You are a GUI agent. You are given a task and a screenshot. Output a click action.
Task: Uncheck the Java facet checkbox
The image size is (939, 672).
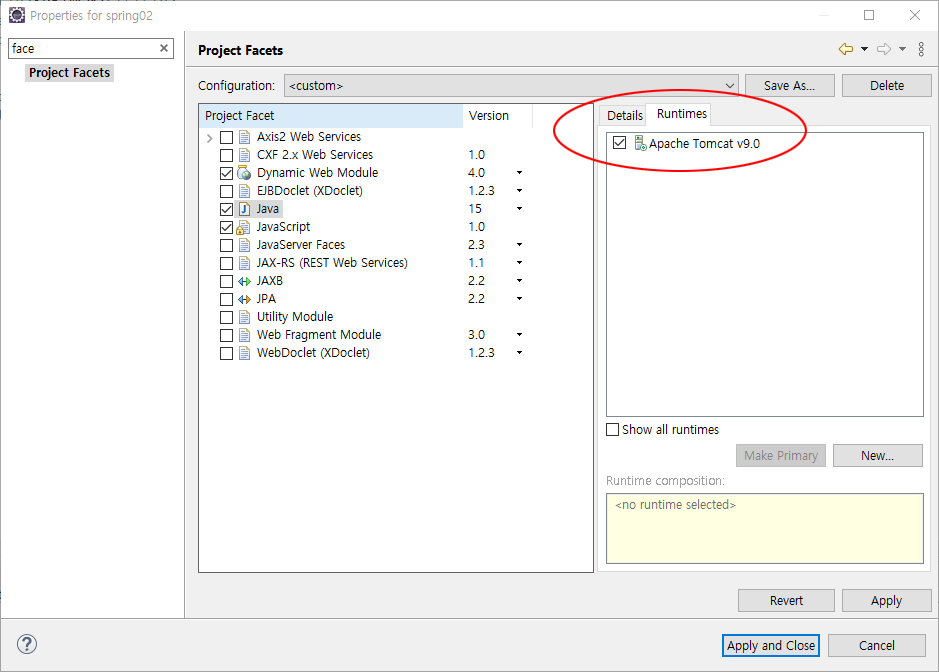tap(226, 209)
